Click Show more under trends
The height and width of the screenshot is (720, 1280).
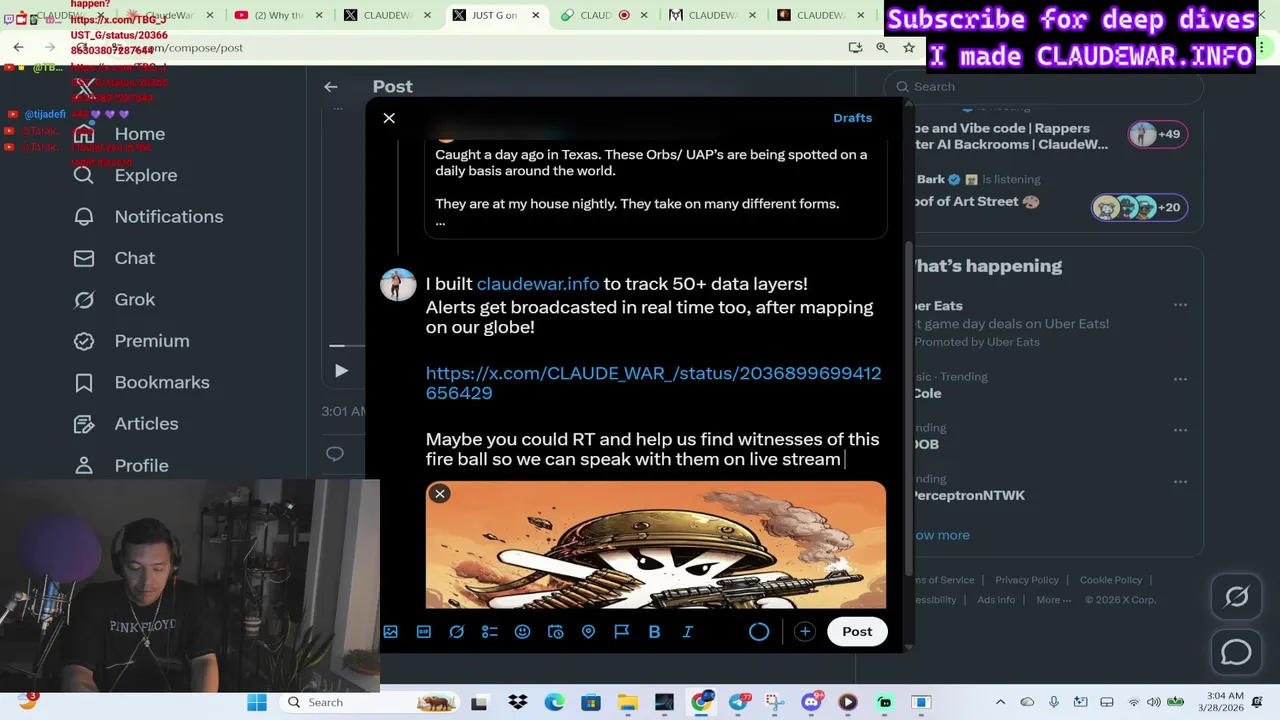pos(941,535)
